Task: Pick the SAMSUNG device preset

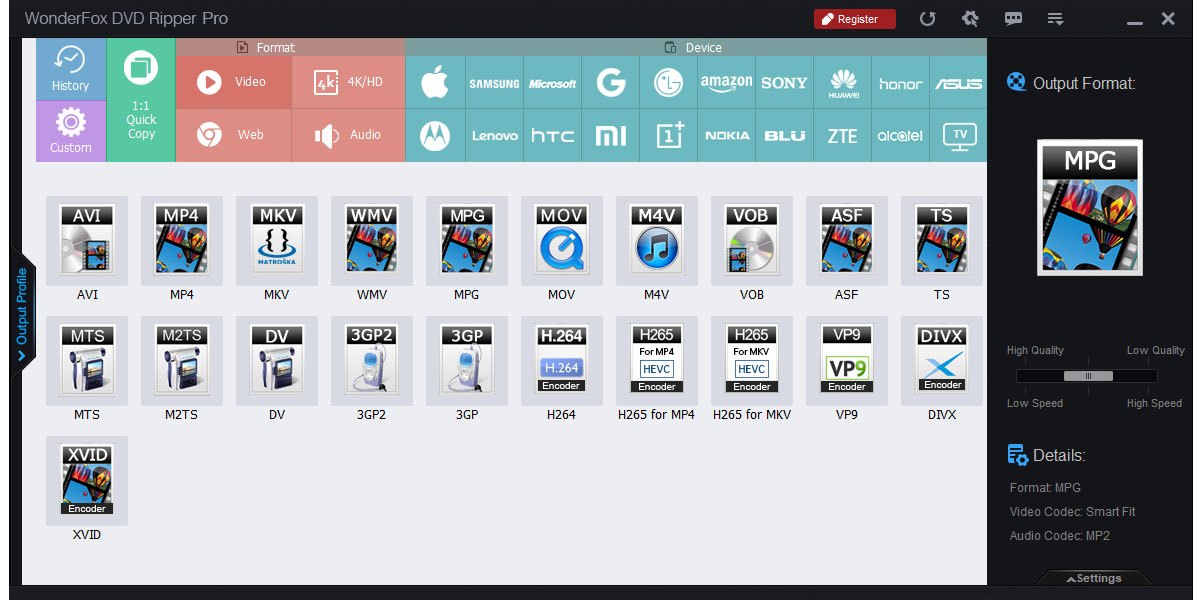Action: (x=494, y=80)
